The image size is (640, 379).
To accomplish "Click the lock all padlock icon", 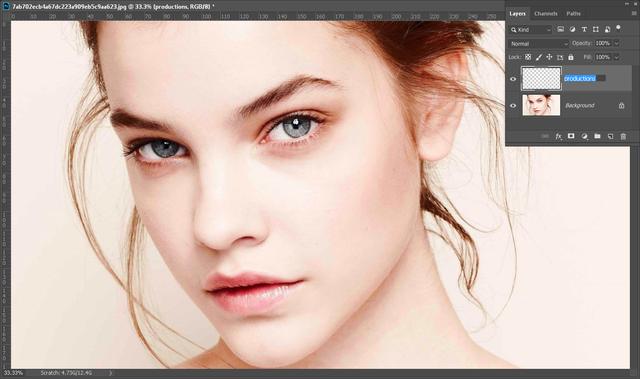I will coord(571,57).
